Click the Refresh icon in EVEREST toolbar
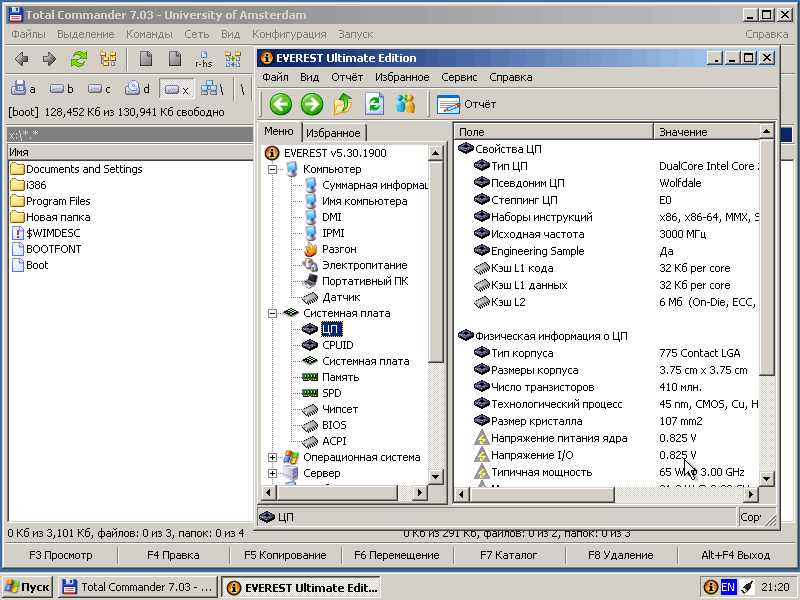Image resolution: width=800 pixels, height=600 pixels. click(x=375, y=104)
